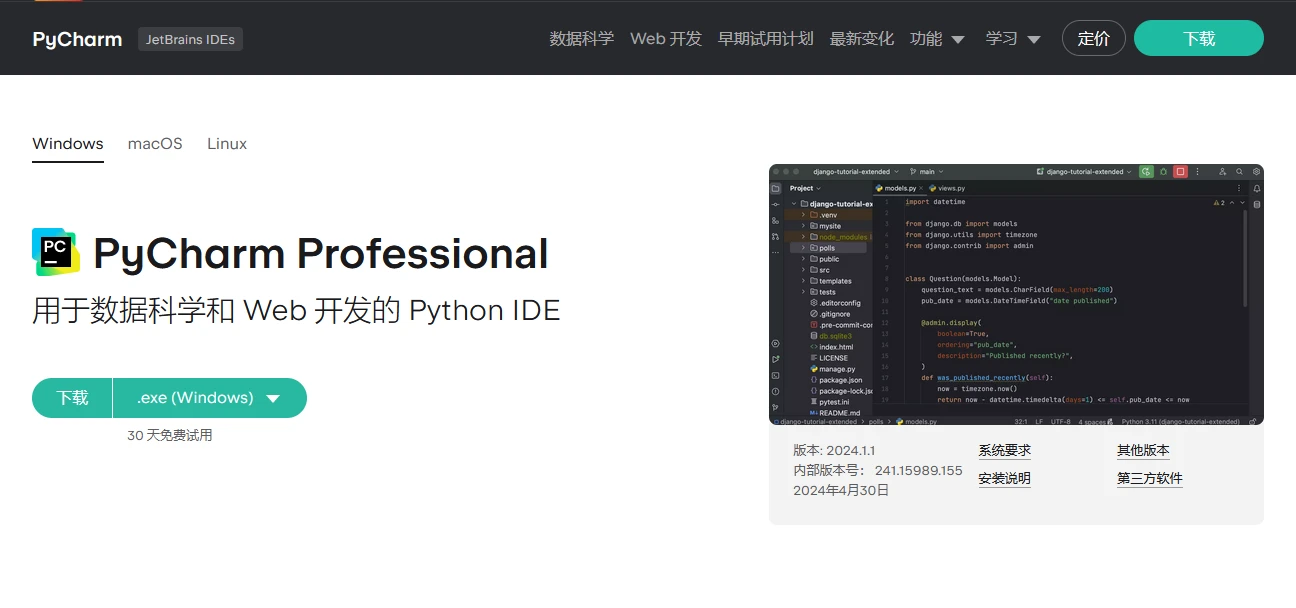The height and width of the screenshot is (608, 1296).
Task: Click the green Run button in IDE preview
Action: 1146,172
